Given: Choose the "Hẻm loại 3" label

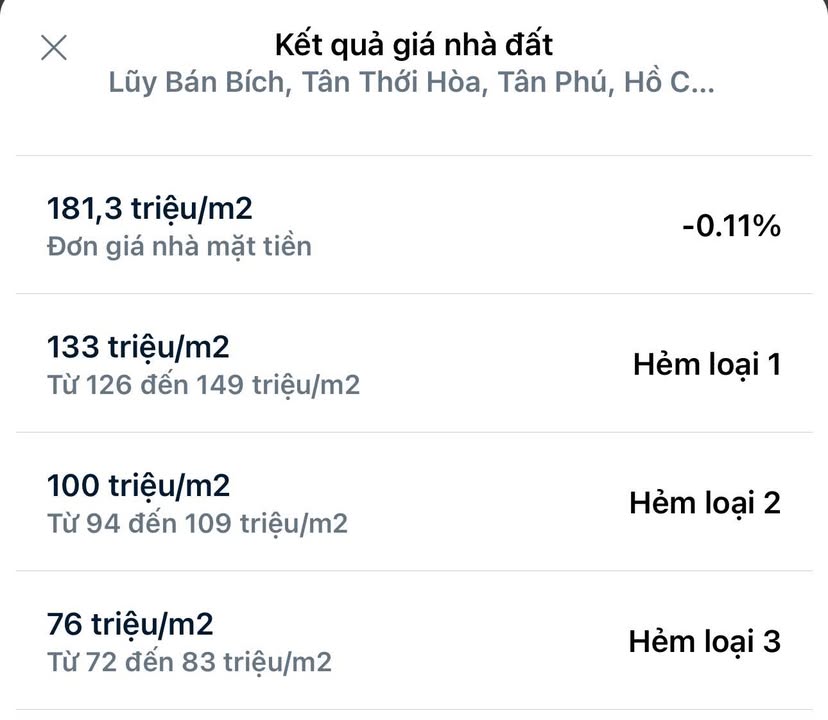Looking at the screenshot, I should pos(704,641).
